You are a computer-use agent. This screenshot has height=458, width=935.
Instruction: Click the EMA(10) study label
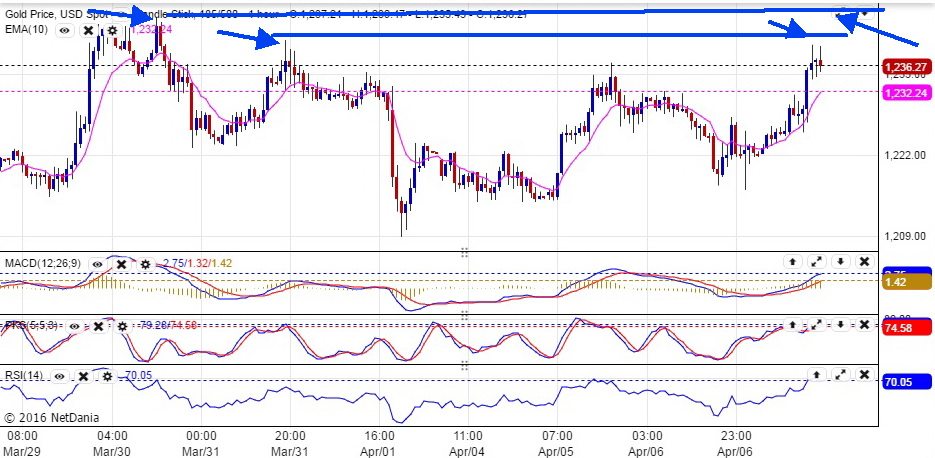pos(27,29)
